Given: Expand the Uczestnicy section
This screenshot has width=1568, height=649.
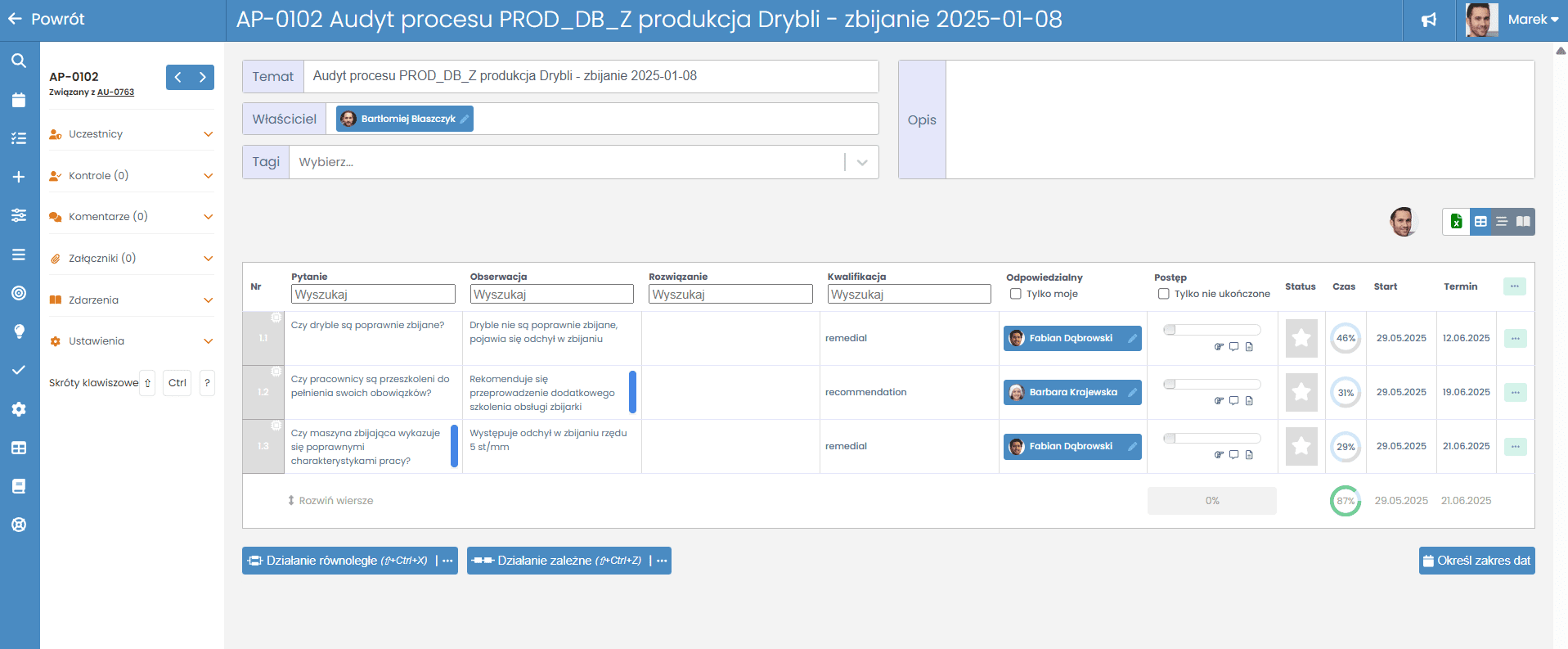Looking at the screenshot, I should tap(132, 134).
